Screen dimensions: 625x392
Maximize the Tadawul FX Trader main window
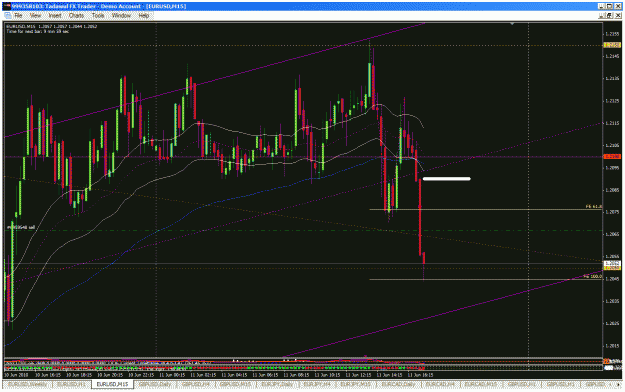pos(610,6)
